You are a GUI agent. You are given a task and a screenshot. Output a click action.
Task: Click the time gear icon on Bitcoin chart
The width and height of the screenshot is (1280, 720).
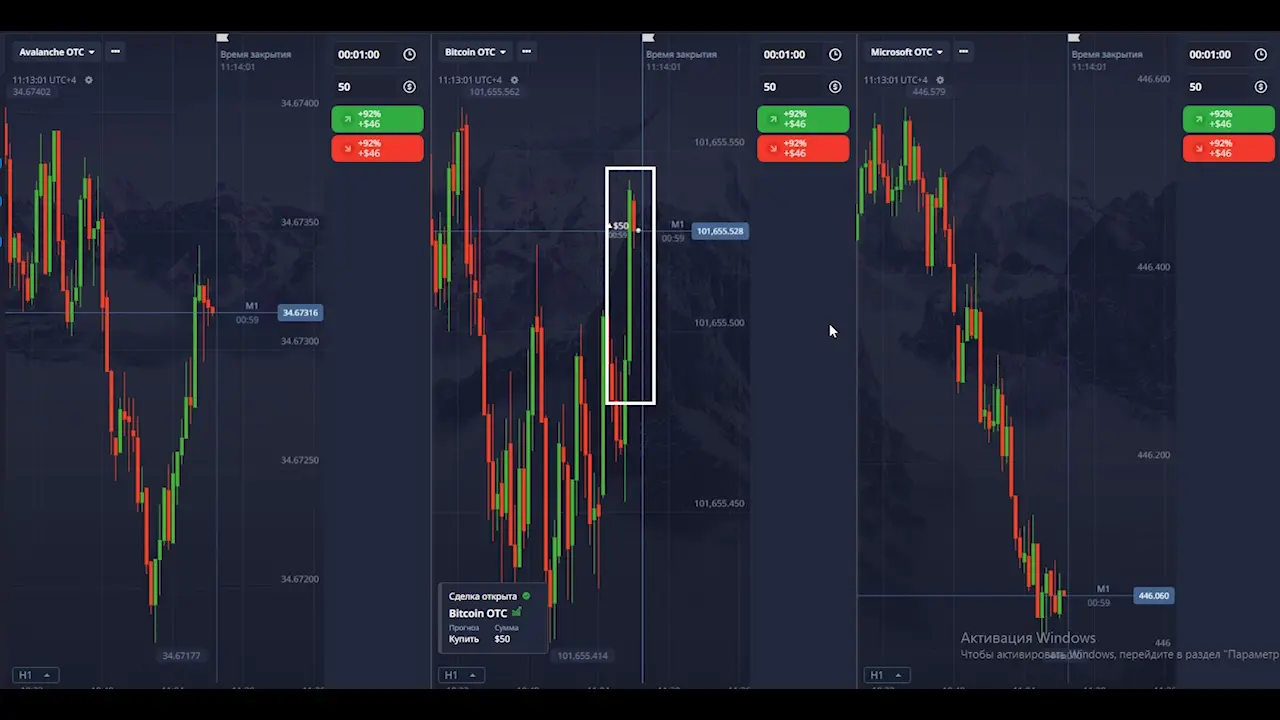point(514,80)
